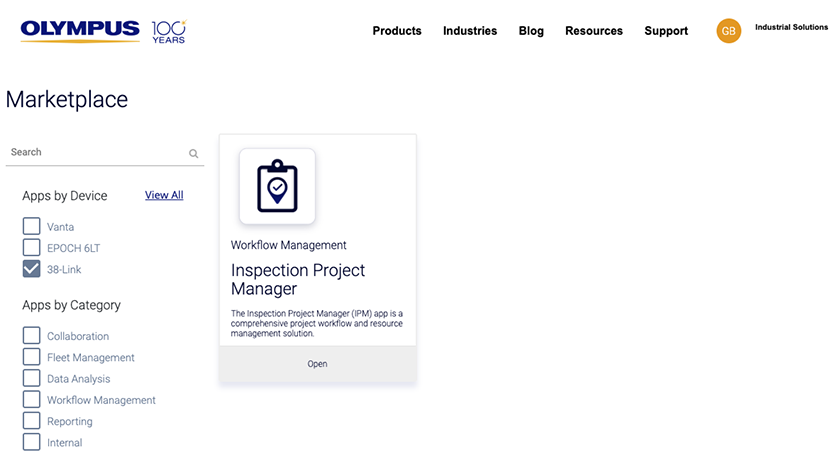The image size is (840, 462).
Task: Click View All under Apps by Device
Action: pos(164,195)
